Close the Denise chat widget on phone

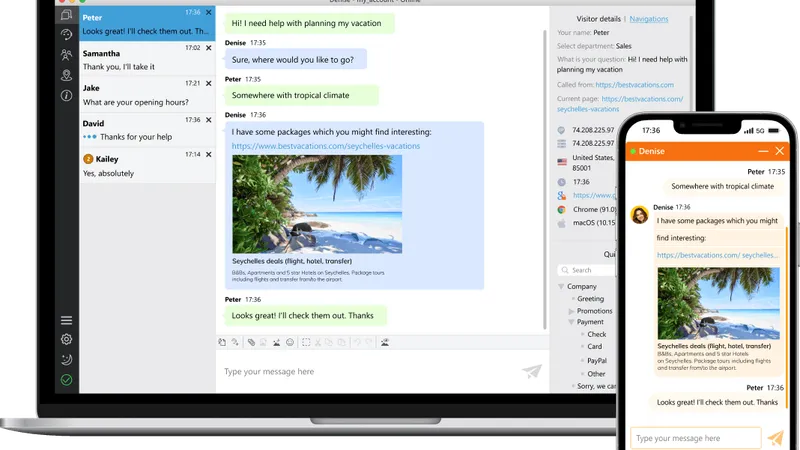coord(780,151)
